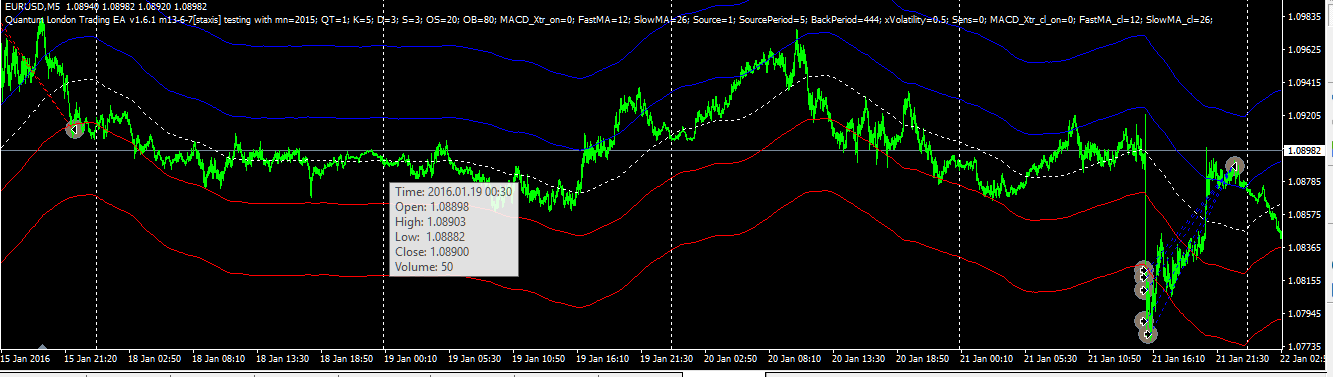The height and width of the screenshot is (377, 1333).
Task: Click the time axis label 18 Jan 13:30
Action: click(282, 358)
